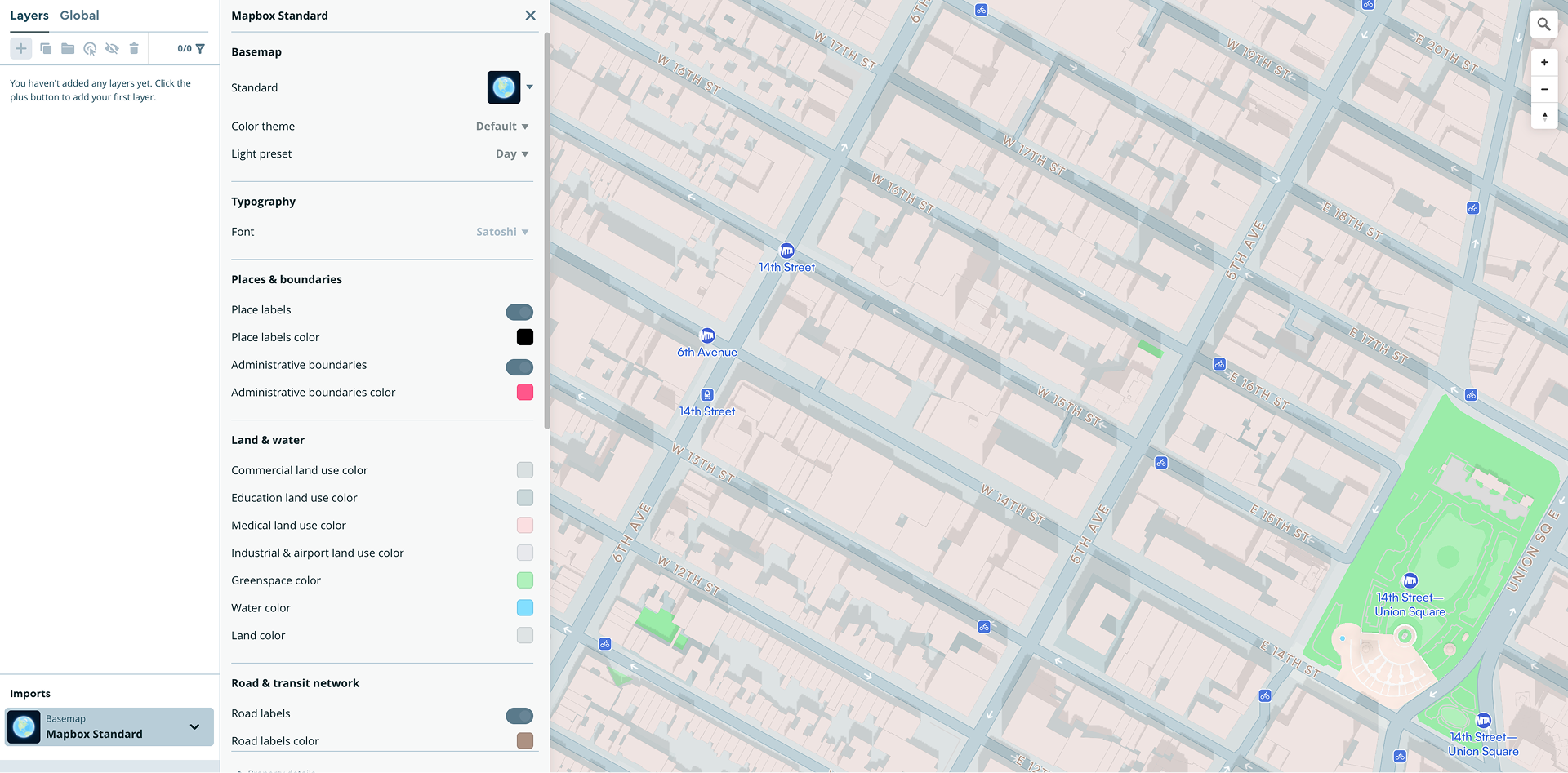The image size is (1568, 773).
Task: Click the Standard basemap globe thumbnail
Action: tap(504, 87)
